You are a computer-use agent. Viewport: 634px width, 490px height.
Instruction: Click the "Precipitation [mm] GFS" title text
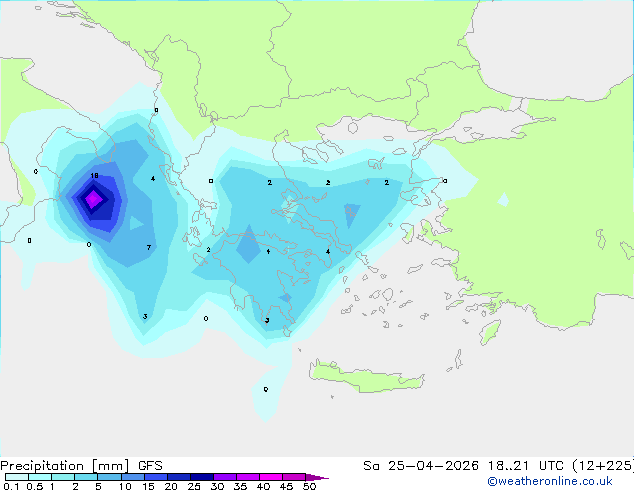point(81,466)
